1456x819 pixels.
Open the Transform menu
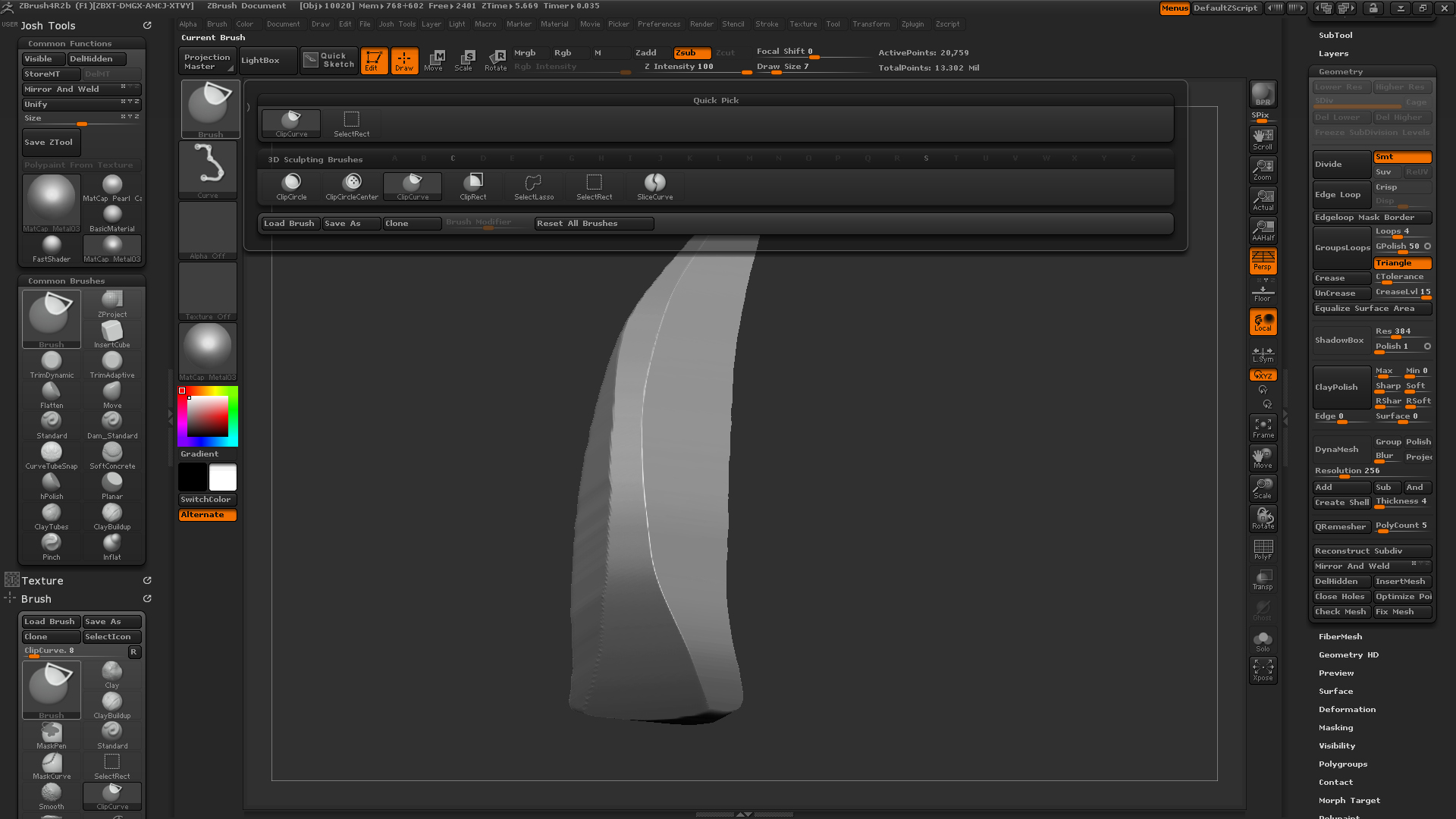pos(871,24)
